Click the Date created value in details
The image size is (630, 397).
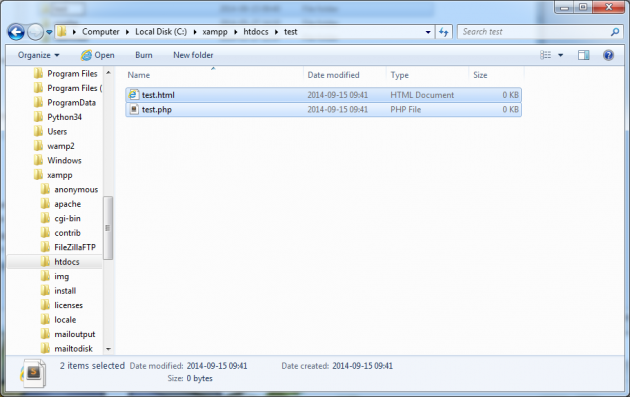362,366
